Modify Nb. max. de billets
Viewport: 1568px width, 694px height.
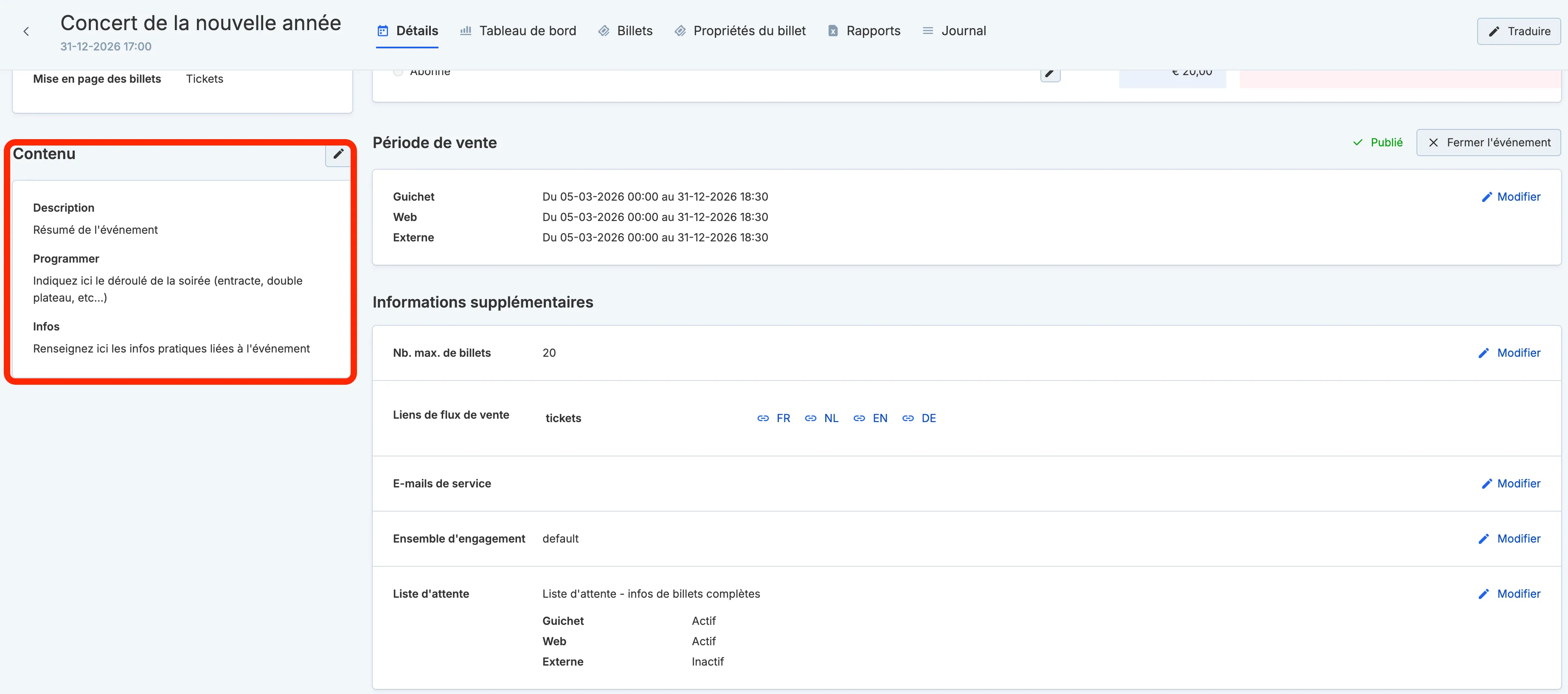[x=1509, y=353]
